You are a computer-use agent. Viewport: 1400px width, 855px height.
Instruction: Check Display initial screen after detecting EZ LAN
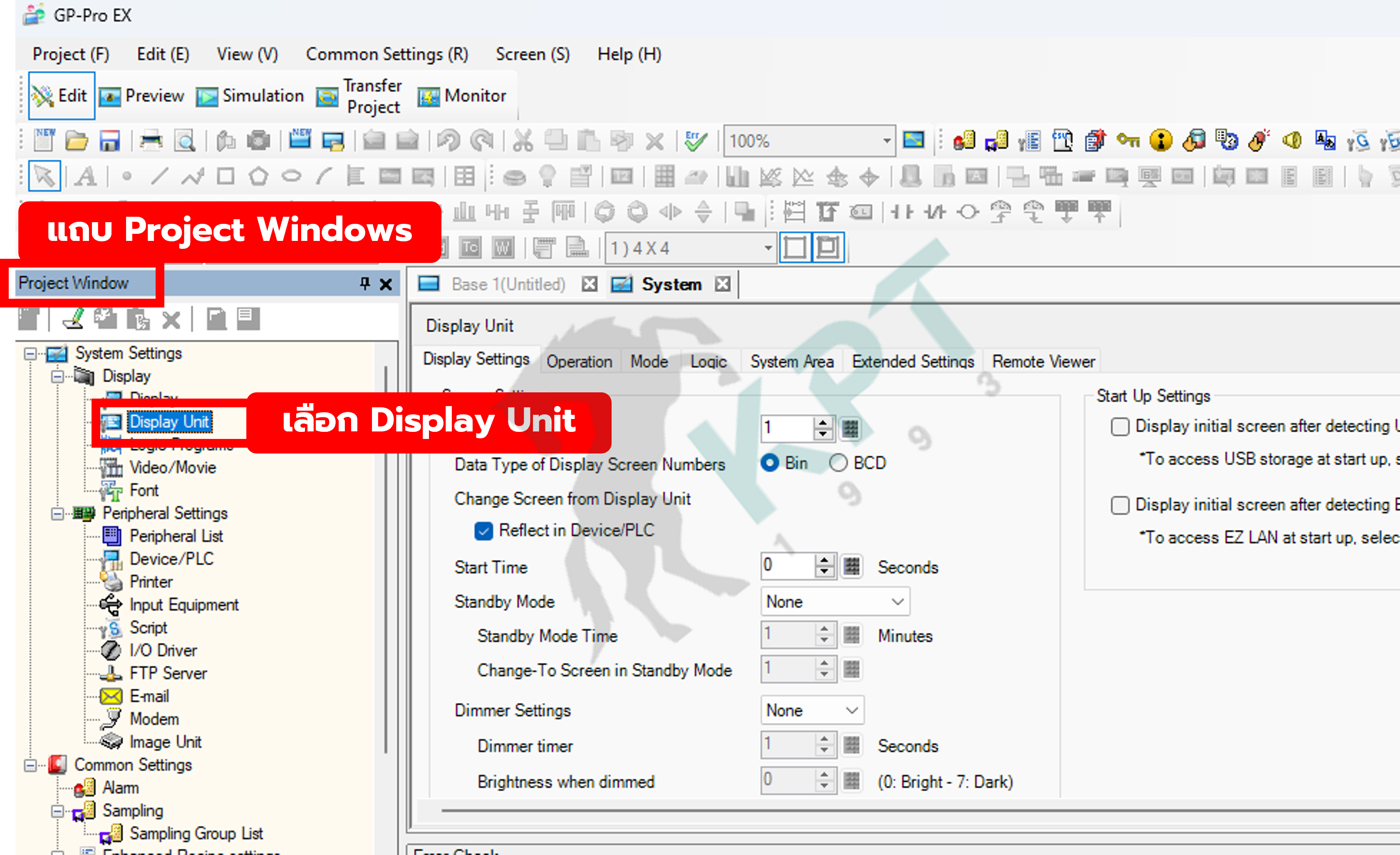[1119, 505]
